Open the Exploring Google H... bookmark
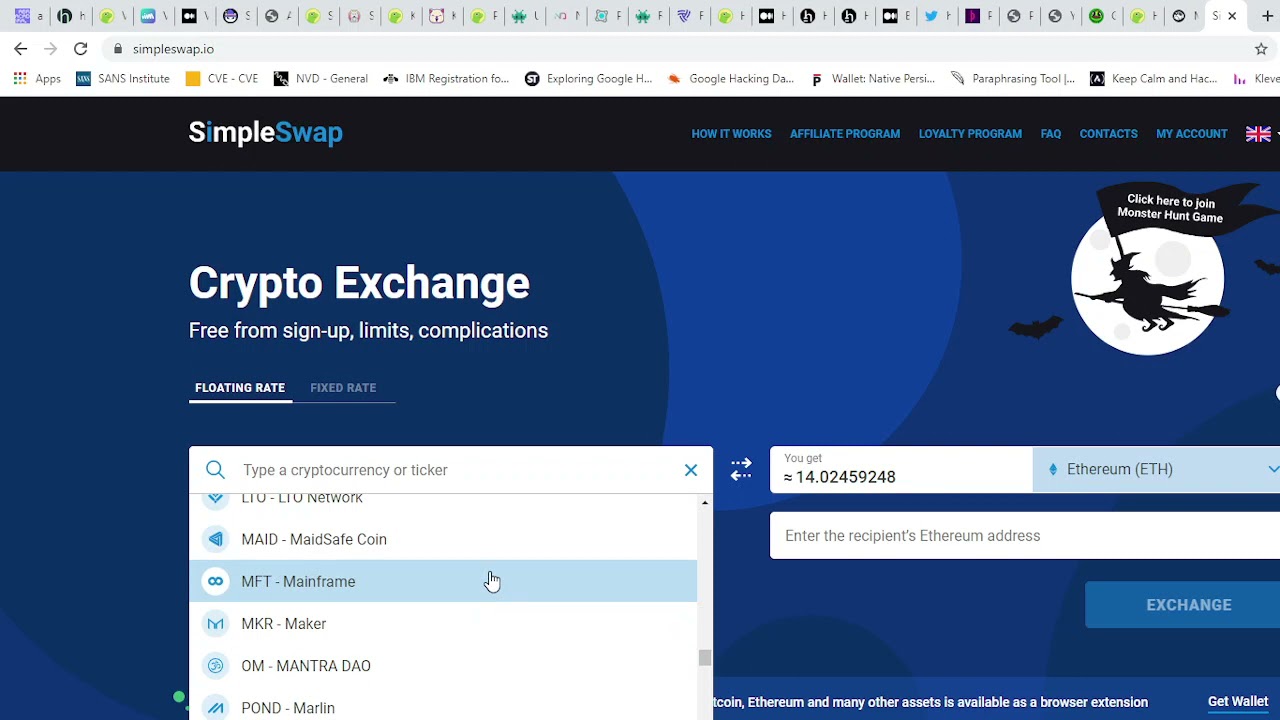 tap(588, 79)
